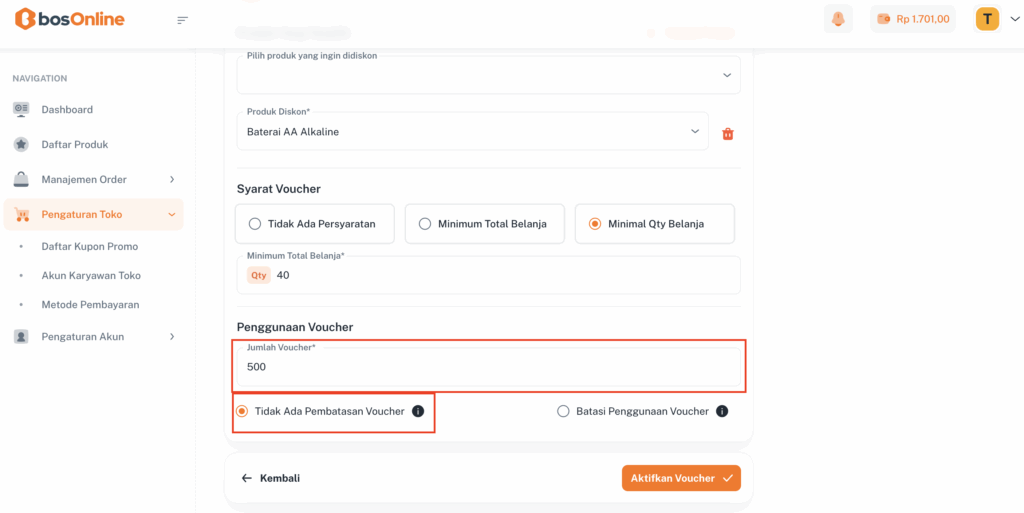This screenshot has height=513, width=1024.
Task: Select Minimum Total Belanja radio option
Action: coord(425,224)
